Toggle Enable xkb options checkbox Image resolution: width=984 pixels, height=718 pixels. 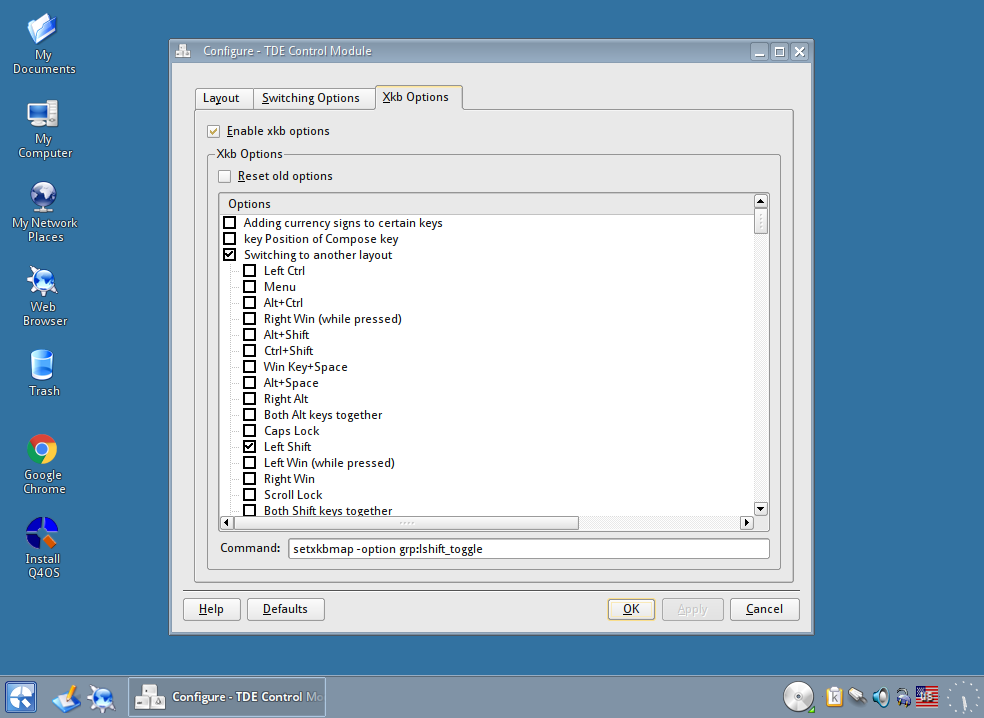[213, 131]
